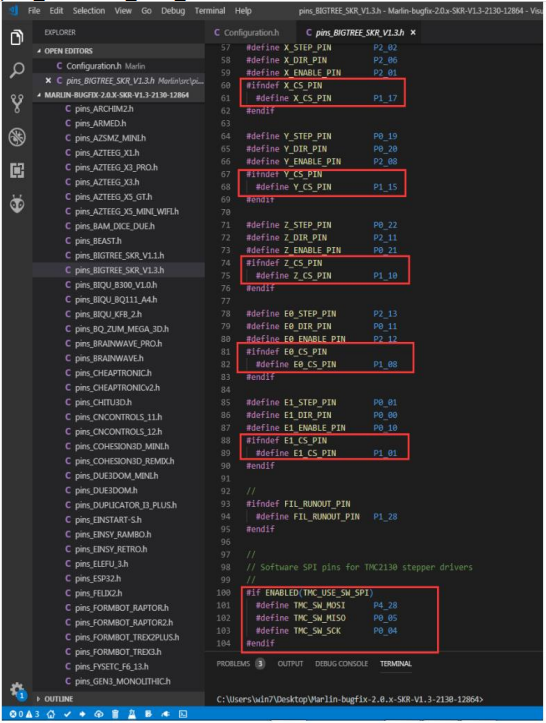Switch to the PROBLEMS panel tab
Viewport: 546px width, 723px height.
[x=240, y=664]
